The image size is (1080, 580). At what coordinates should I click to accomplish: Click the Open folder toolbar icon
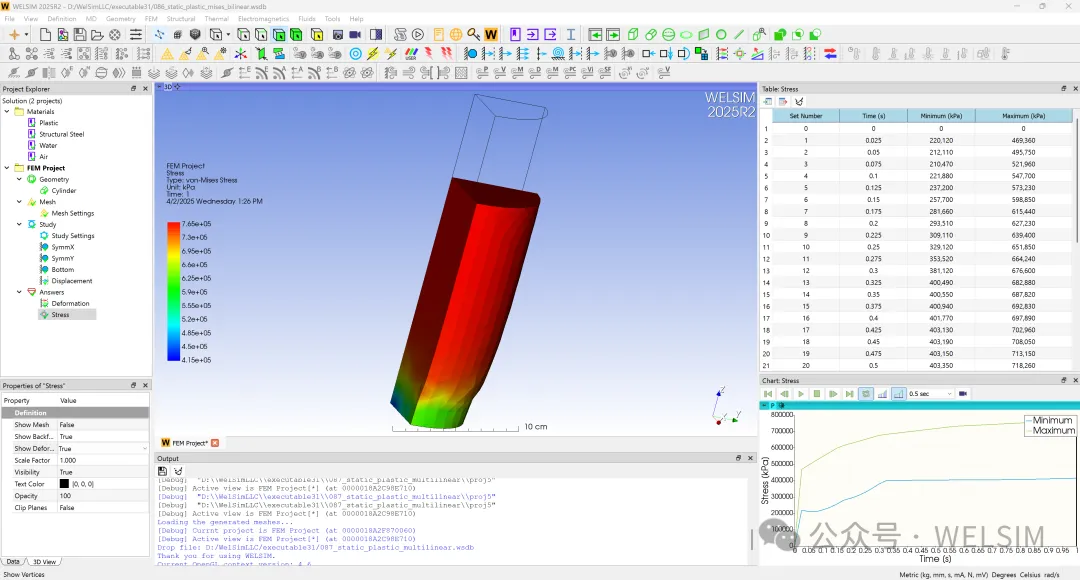(x=97, y=34)
